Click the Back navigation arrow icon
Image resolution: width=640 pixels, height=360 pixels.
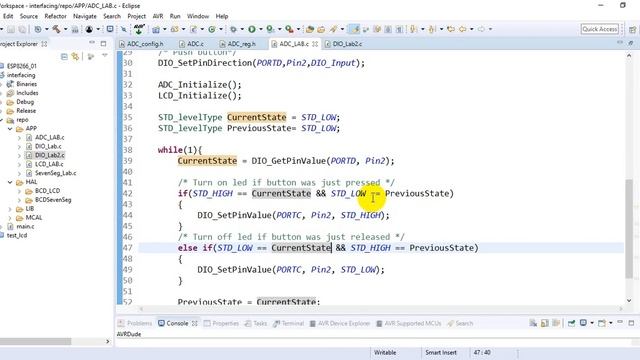point(462,29)
